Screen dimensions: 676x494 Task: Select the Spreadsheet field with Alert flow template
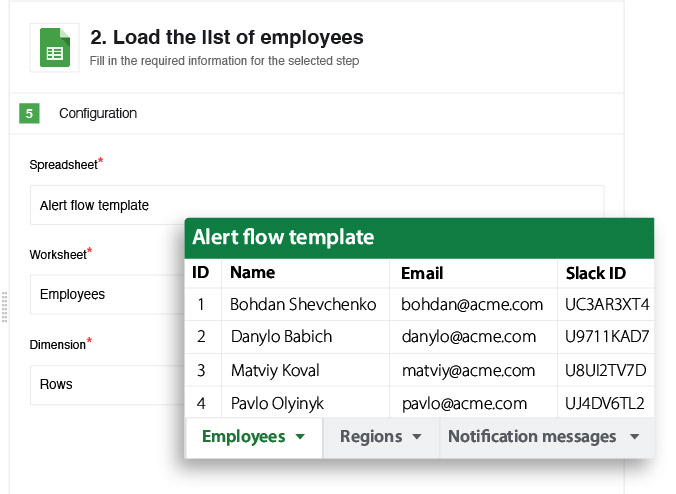click(x=317, y=205)
